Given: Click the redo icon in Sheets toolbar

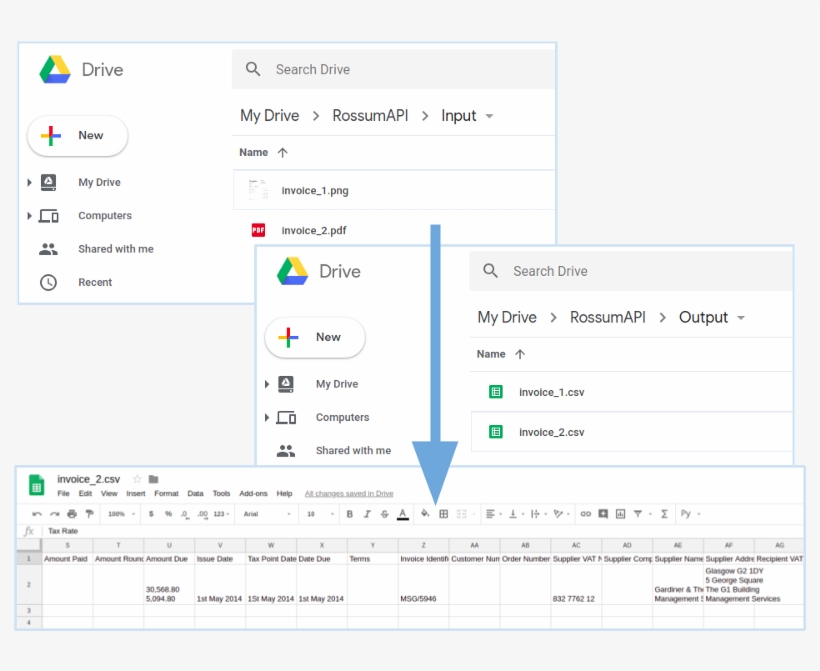Looking at the screenshot, I should coord(54,514).
